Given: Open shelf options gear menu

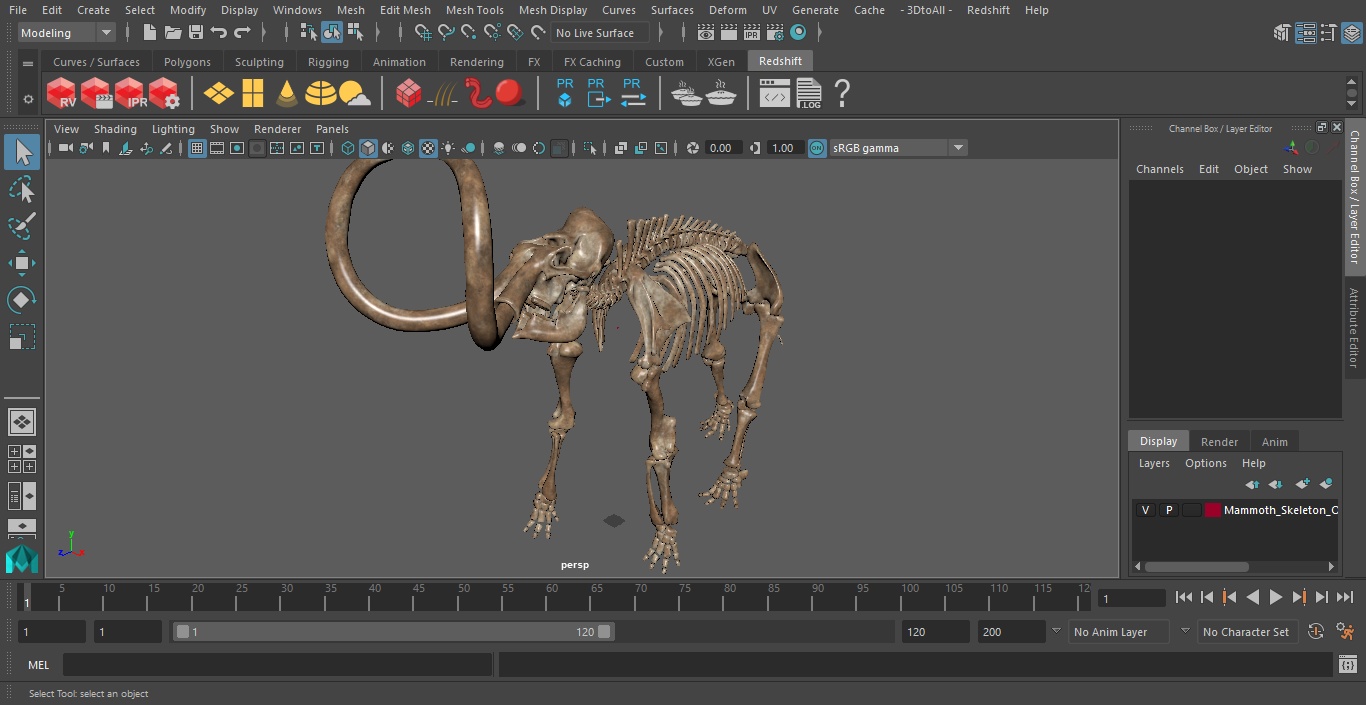Looking at the screenshot, I should [x=28, y=99].
